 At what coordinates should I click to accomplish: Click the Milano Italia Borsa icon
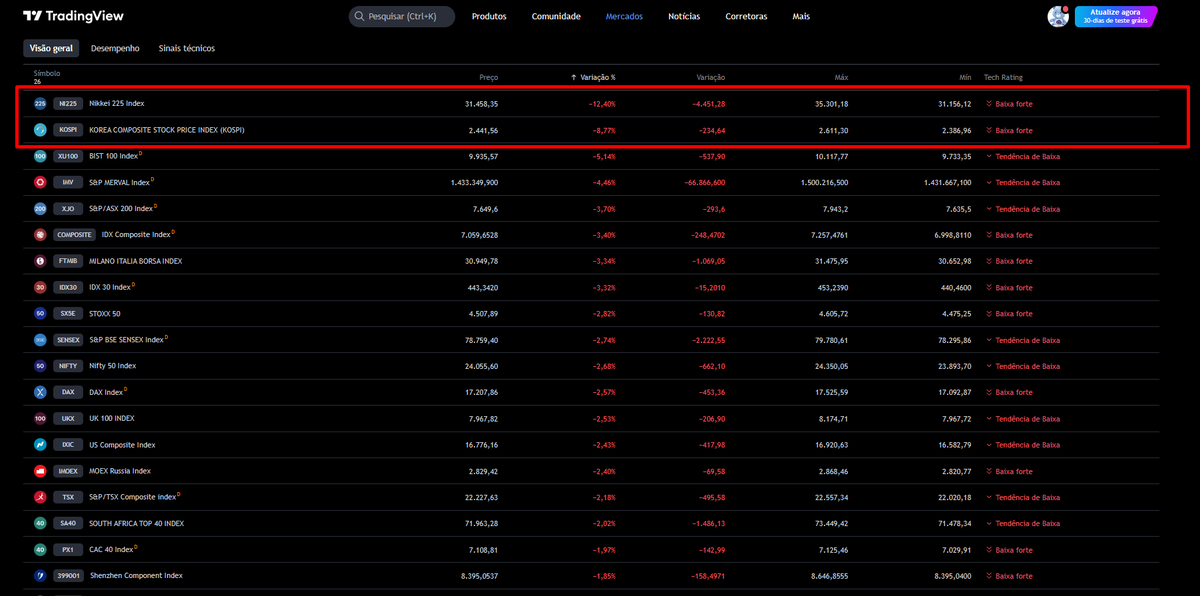point(40,261)
